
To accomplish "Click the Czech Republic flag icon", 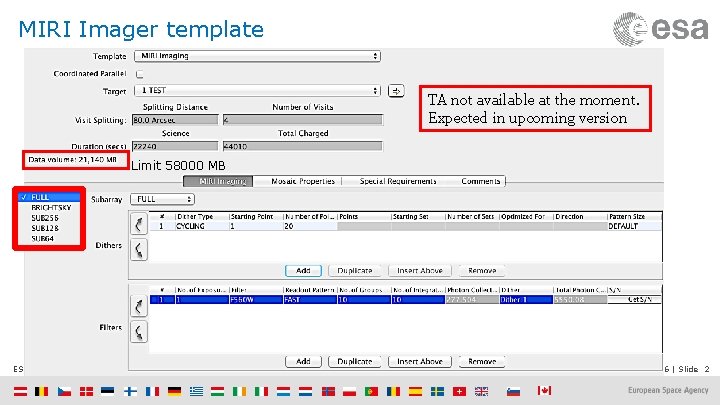I will click(64, 391).
